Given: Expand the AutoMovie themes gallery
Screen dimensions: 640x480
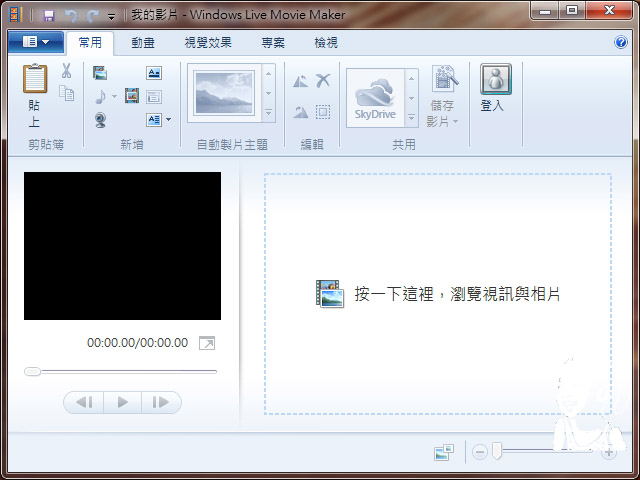Looking at the screenshot, I should (269, 112).
